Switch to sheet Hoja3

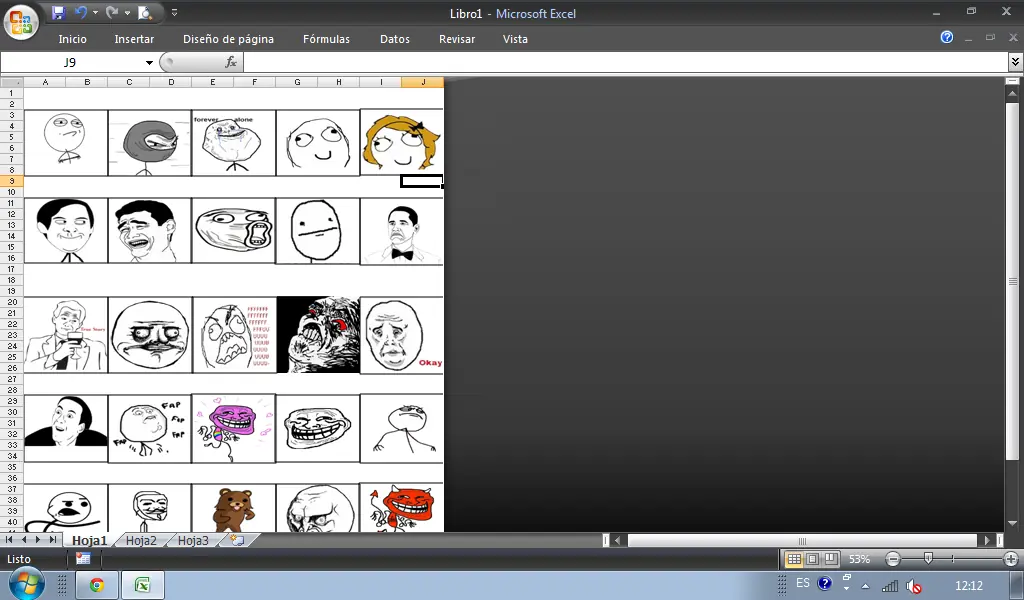pos(193,541)
